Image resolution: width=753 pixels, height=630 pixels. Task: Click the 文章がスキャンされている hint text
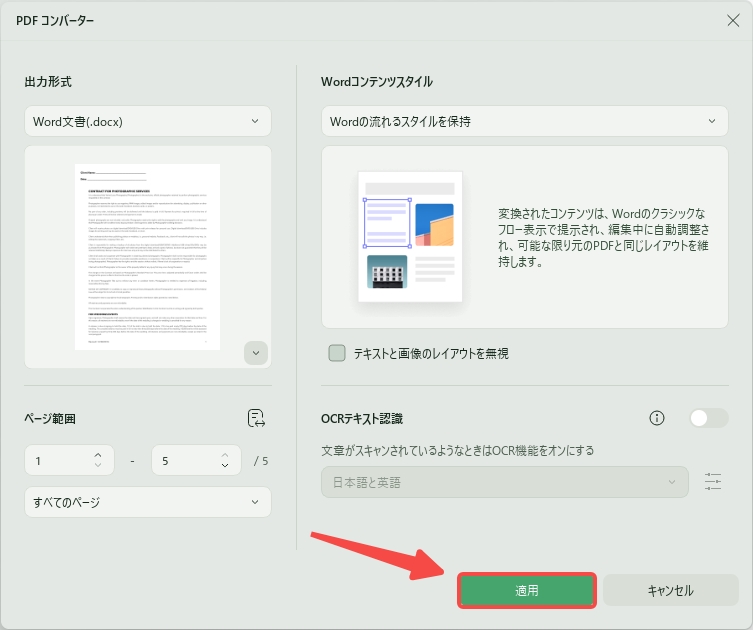pos(458,450)
